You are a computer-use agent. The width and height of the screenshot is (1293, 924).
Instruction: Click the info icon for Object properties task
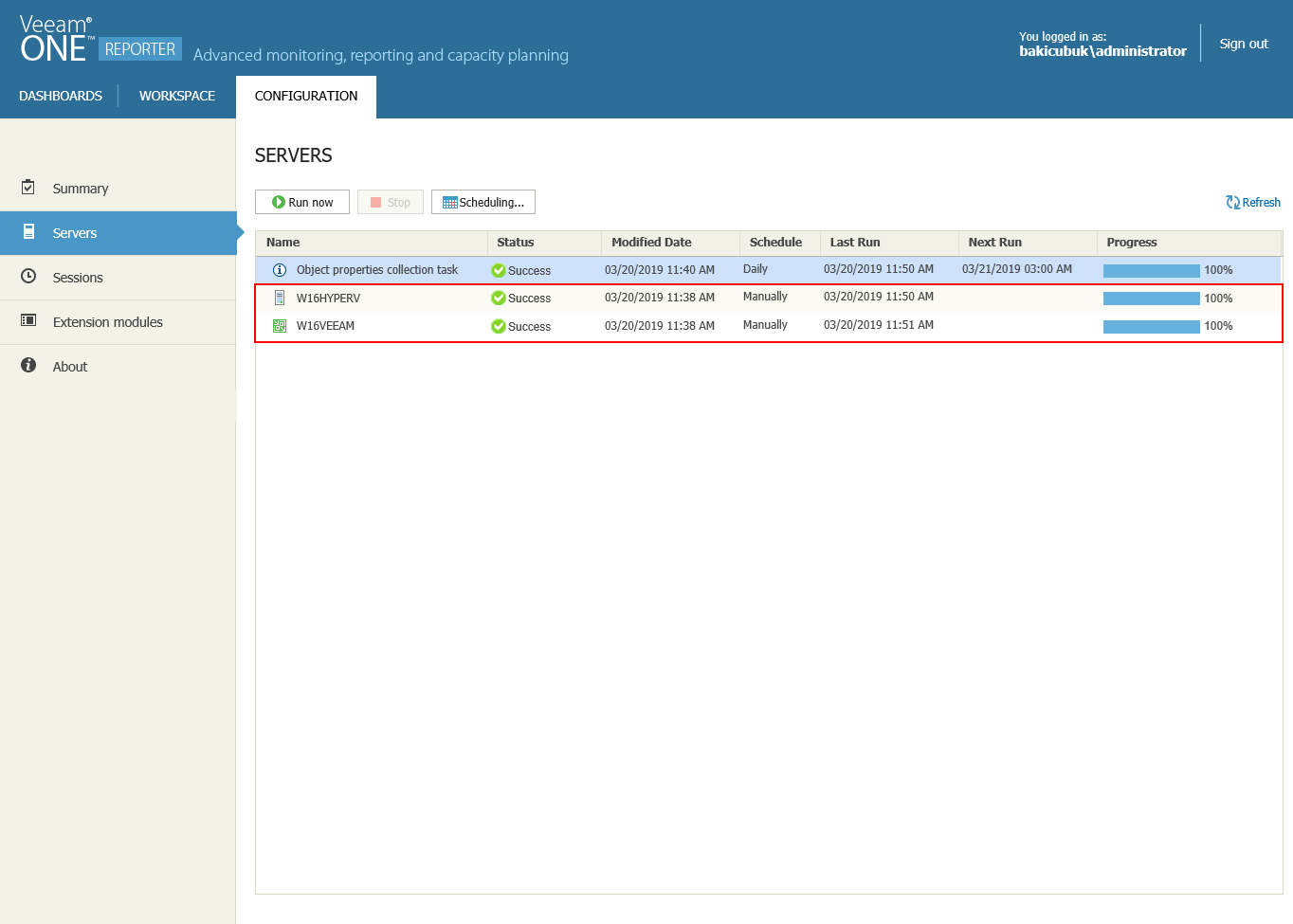tap(280, 270)
